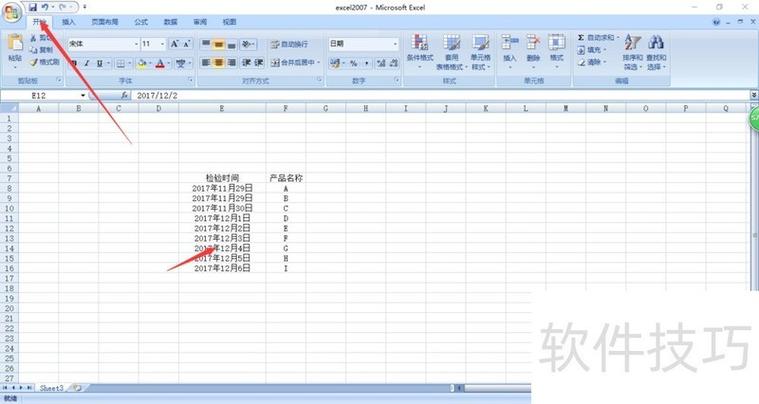Select cell containing 2017年11月30日
Viewport: 759px width, 404px height.
(222, 209)
